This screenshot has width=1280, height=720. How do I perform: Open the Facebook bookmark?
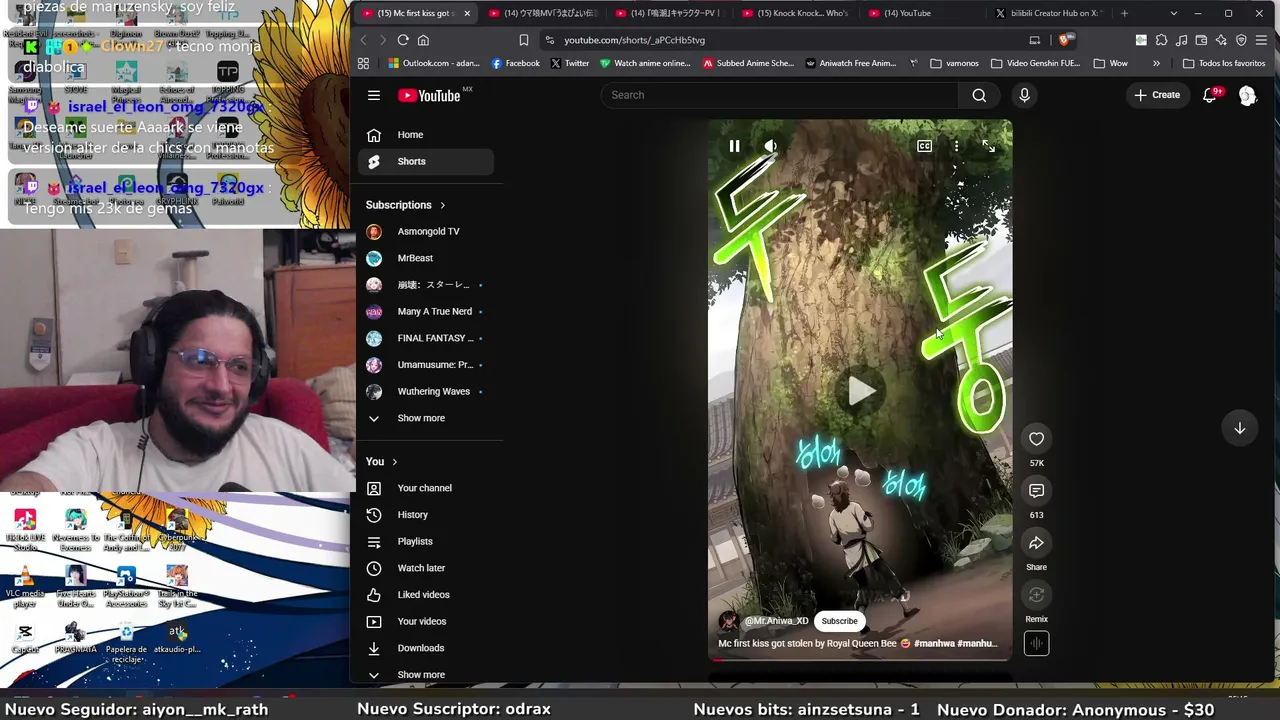(x=516, y=63)
